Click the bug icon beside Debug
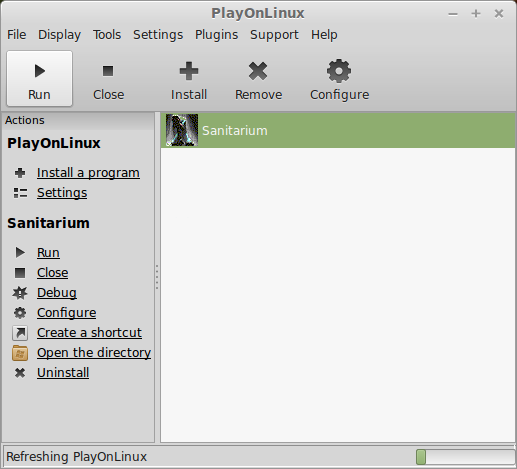Image resolution: width=517 pixels, height=469 pixels. pyautogui.click(x=20, y=293)
